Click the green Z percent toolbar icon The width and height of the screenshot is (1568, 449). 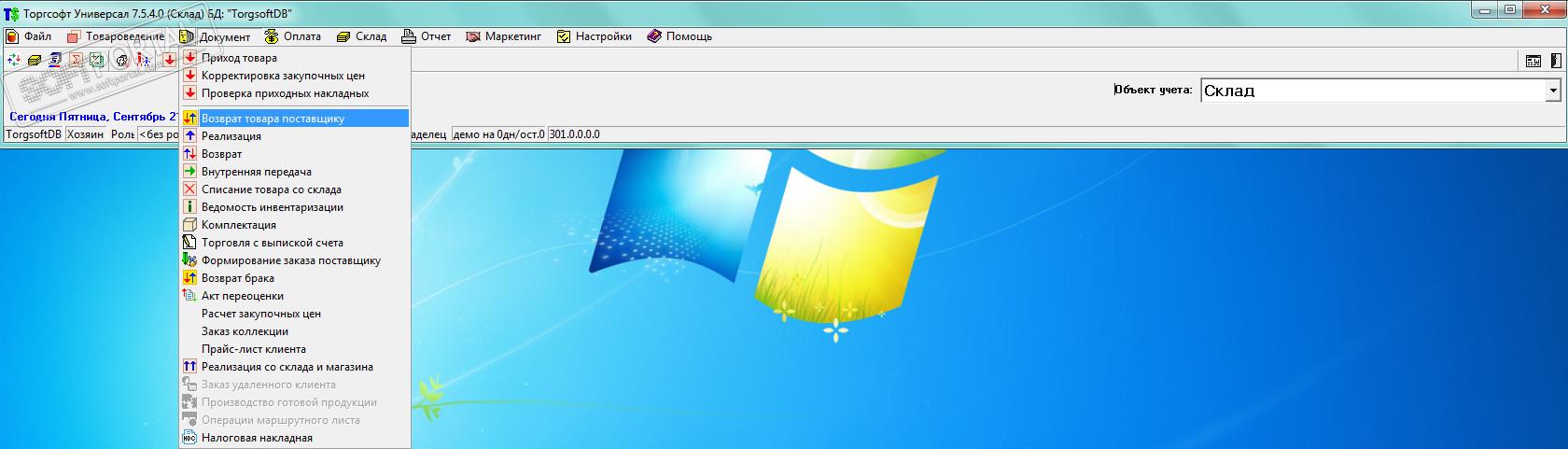pyautogui.click(x=97, y=60)
